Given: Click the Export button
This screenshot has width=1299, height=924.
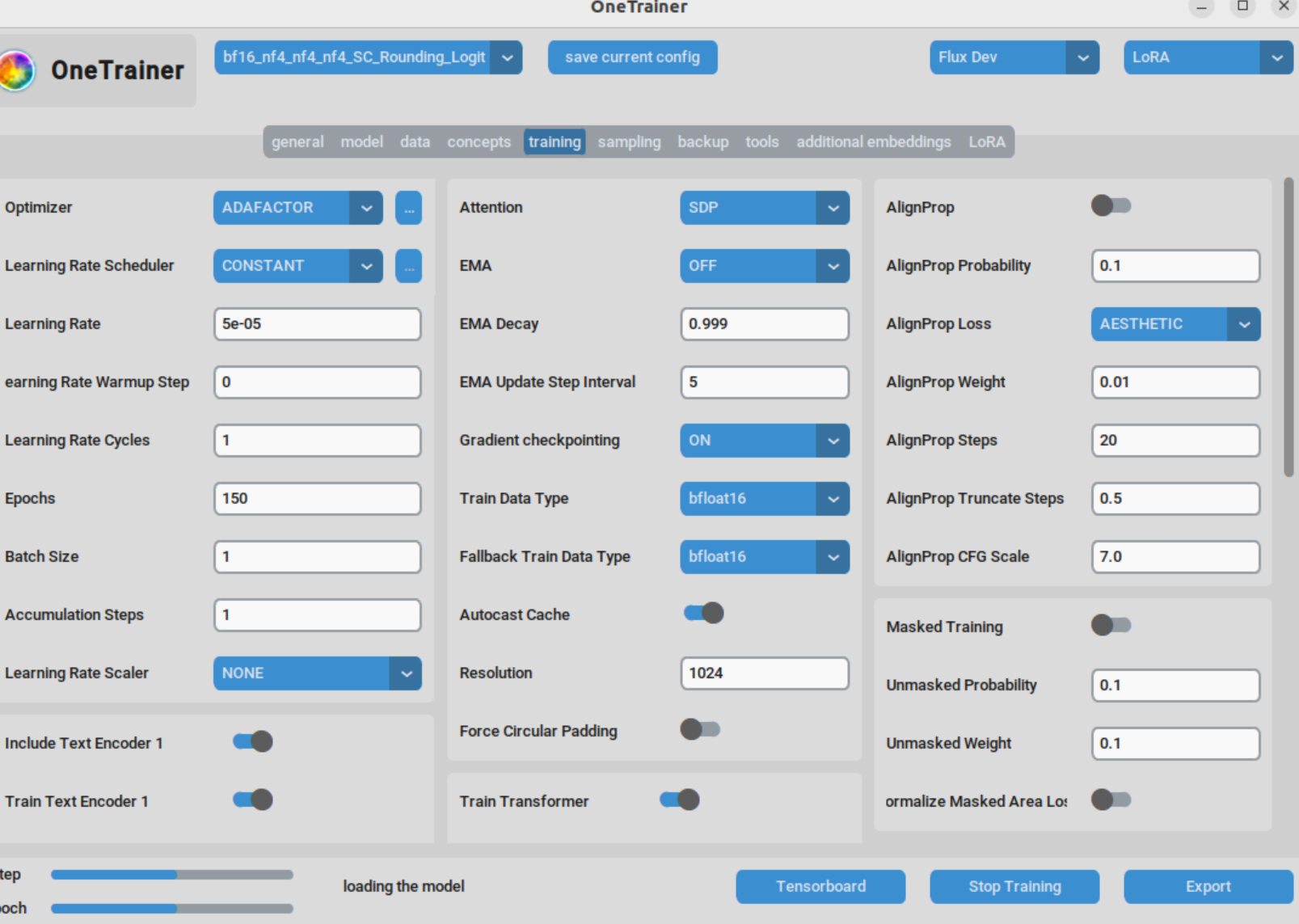Looking at the screenshot, I should pyautogui.click(x=1208, y=887).
